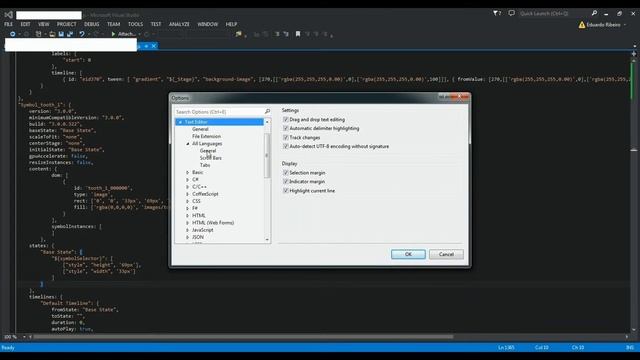Image resolution: width=640 pixels, height=360 pixels.
Task: Click the yellow warning icon beside user name
Action: tap(582, 25)
